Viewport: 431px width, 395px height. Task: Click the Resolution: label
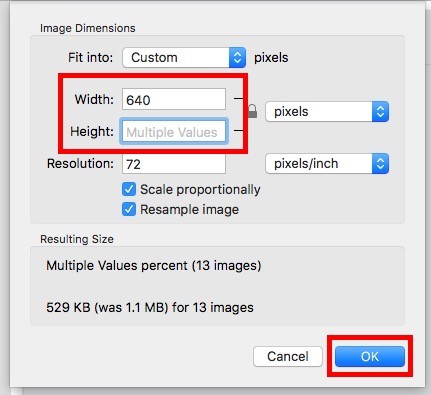(80, 164)
